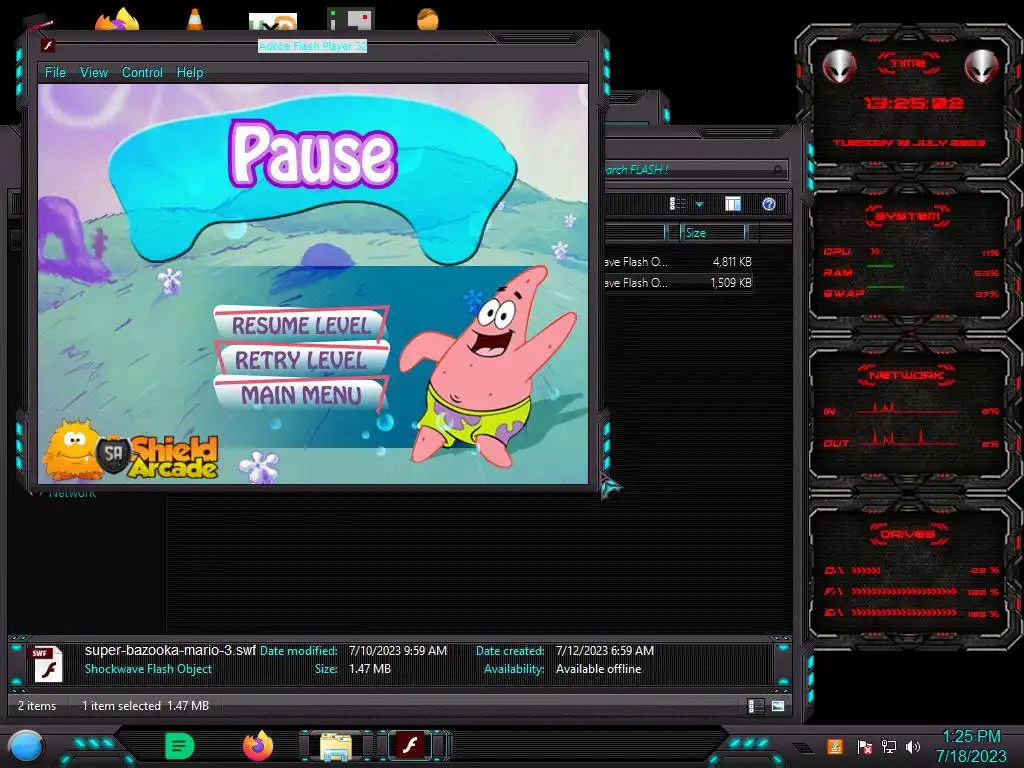Open the View menu in Flash Player
The image size is (1024, 768).
[93, 72]
